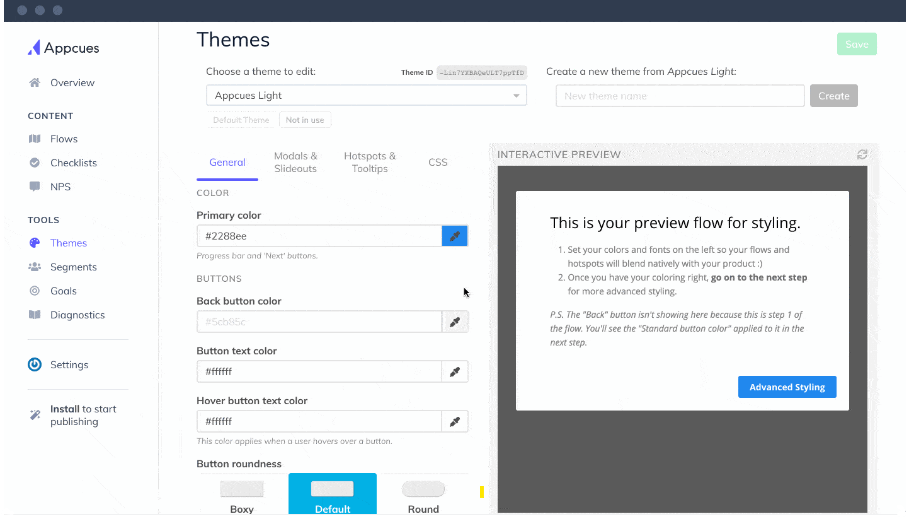Switch to Hotspots & Tooltips tab
Image resolution: width=908 pixels, height=518 pixels.
pyautogui.click(x=369, y=162)
